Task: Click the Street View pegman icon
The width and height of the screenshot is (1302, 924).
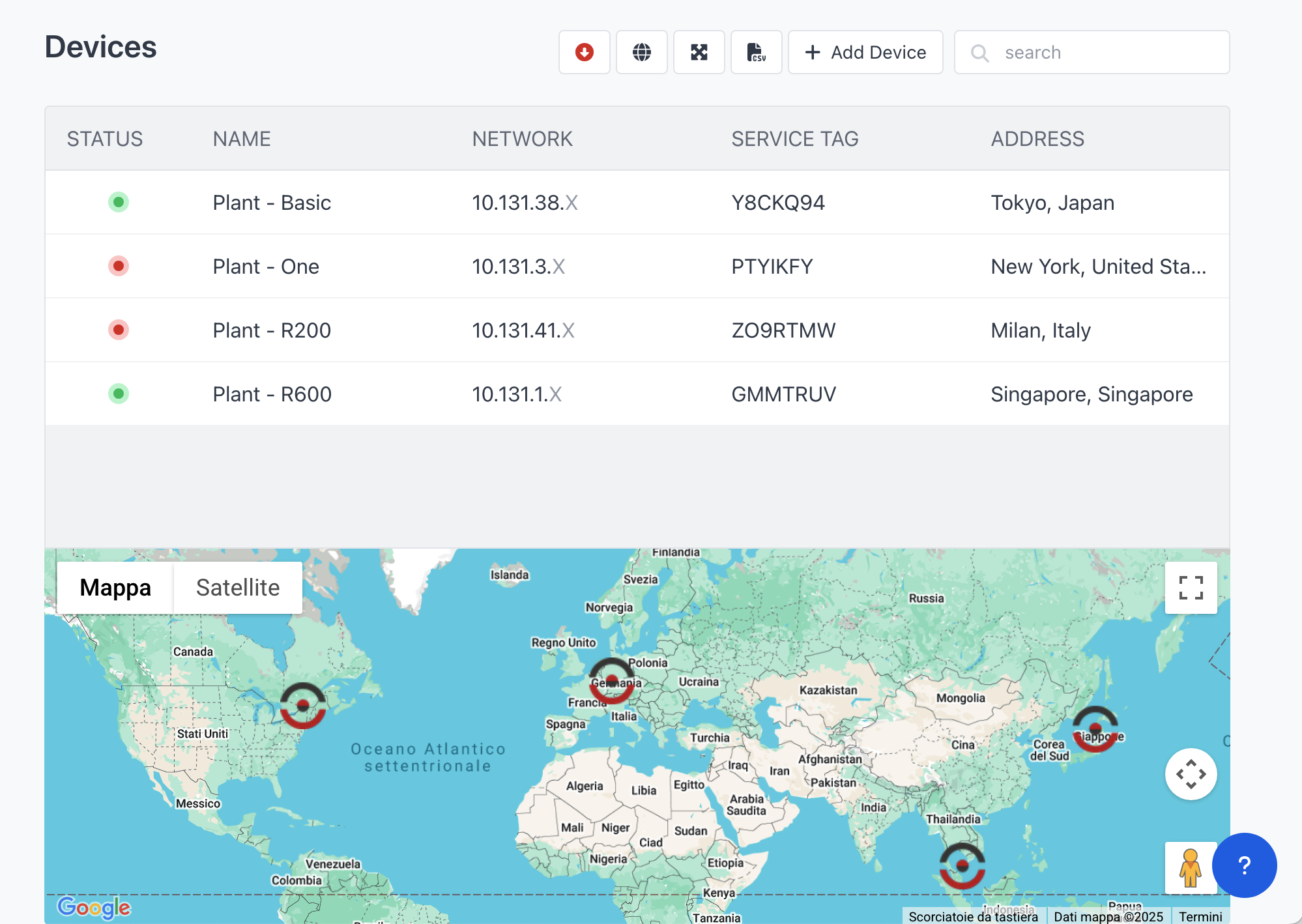Action: (x=1190, y=867)
